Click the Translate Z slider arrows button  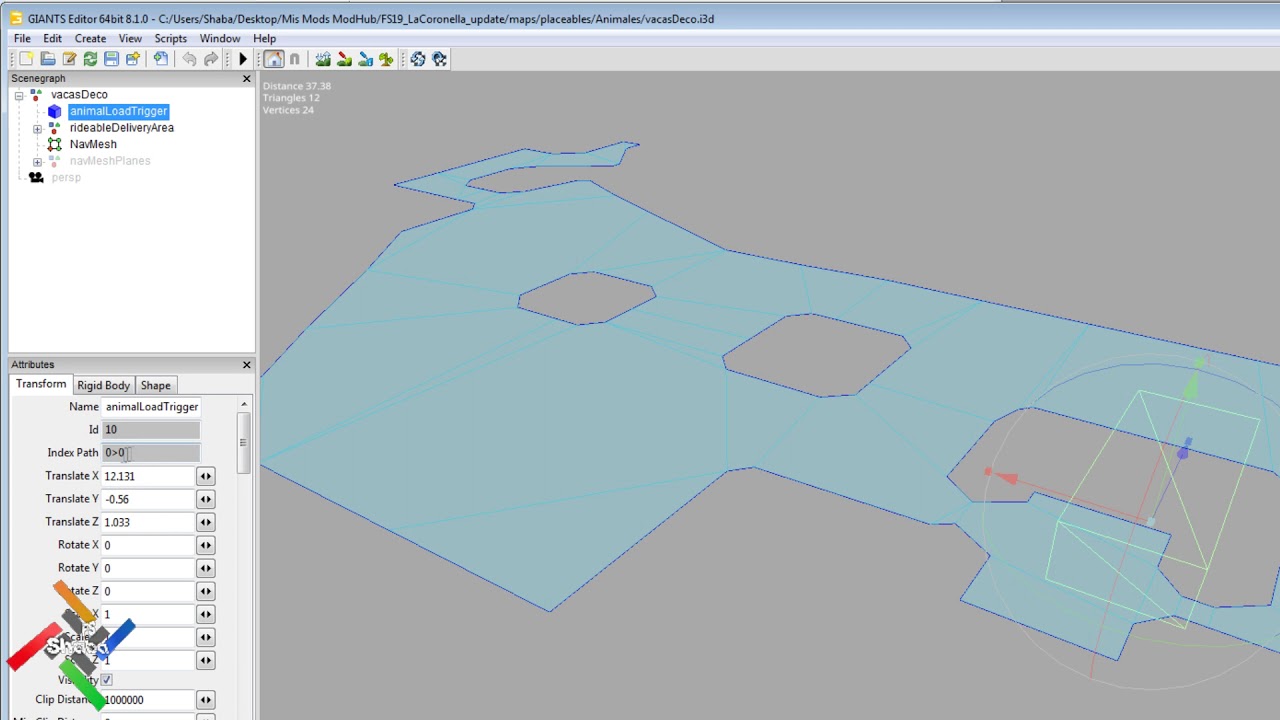pyautogui.click(x=205, y=522)
